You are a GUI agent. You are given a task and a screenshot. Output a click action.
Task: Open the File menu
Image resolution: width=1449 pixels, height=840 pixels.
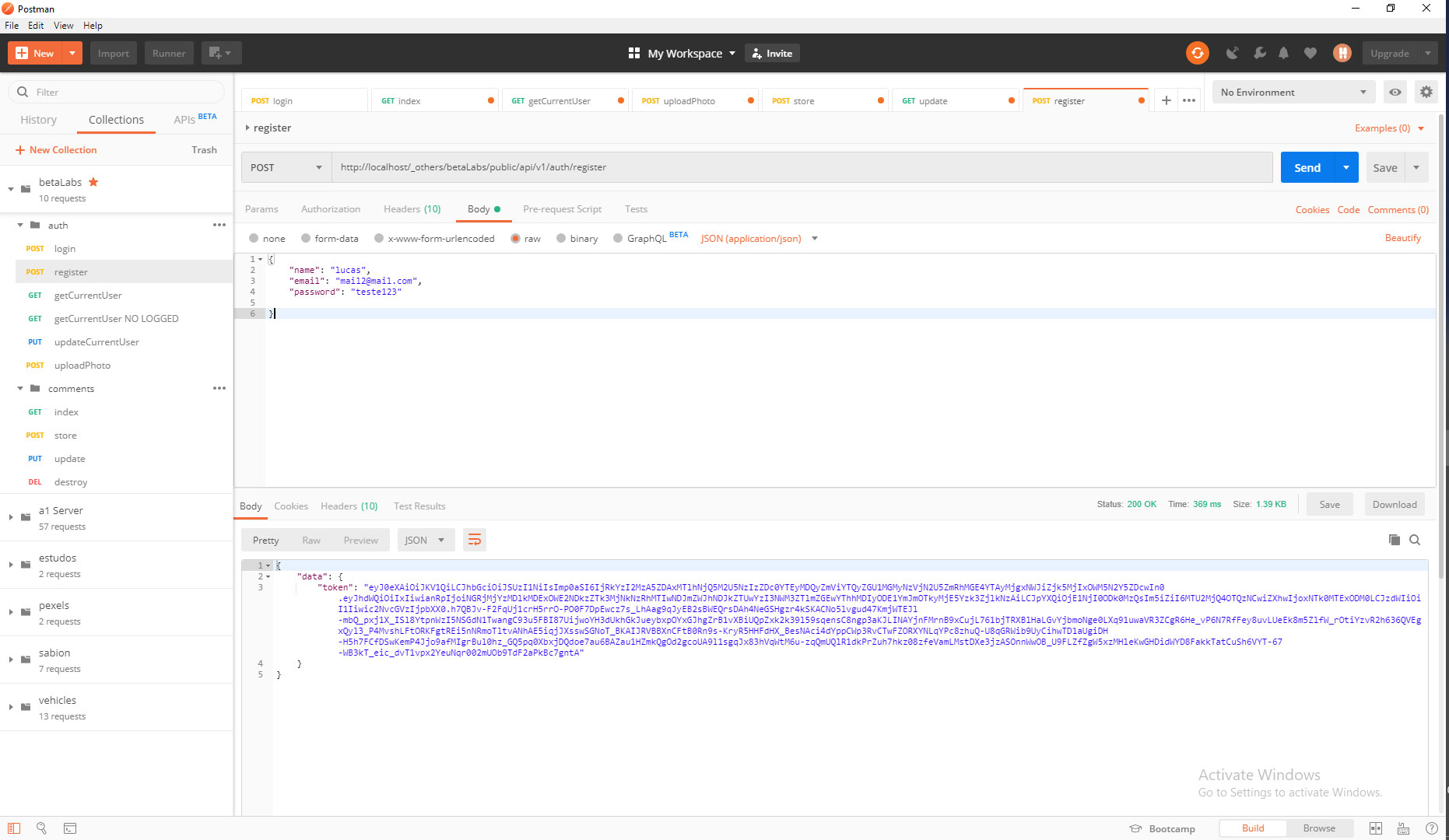pos(12,25)
